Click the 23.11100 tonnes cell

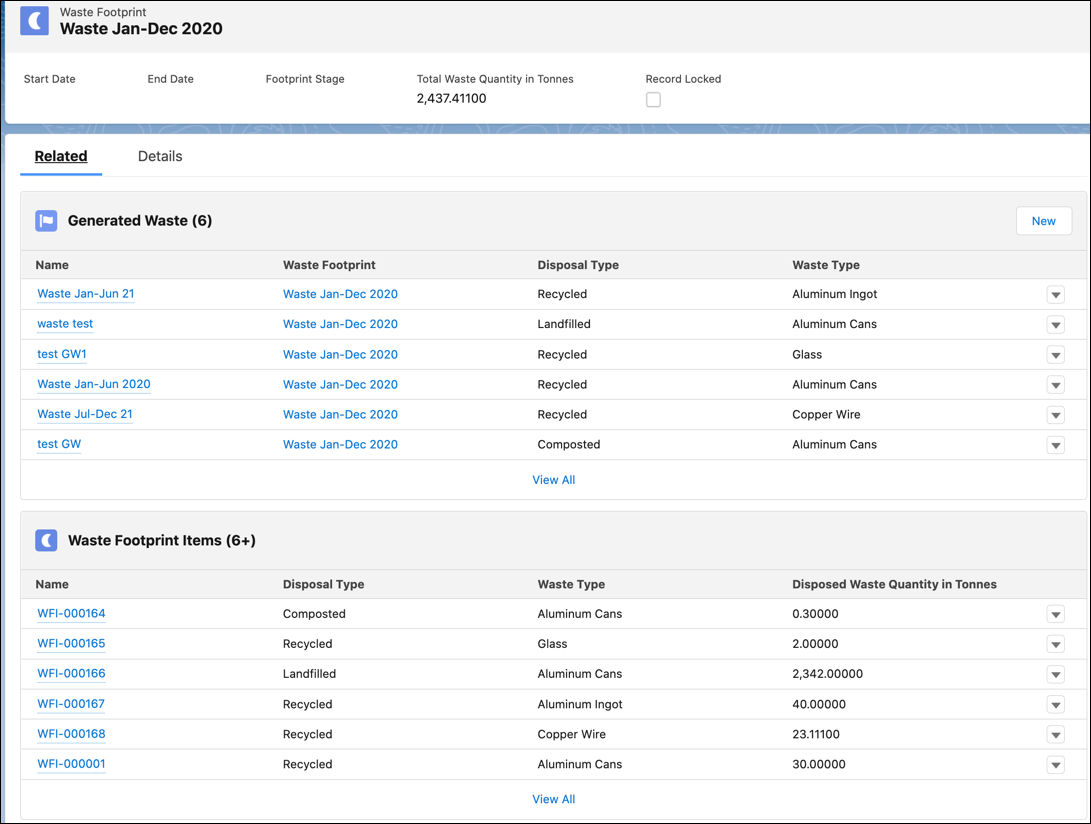815,734
